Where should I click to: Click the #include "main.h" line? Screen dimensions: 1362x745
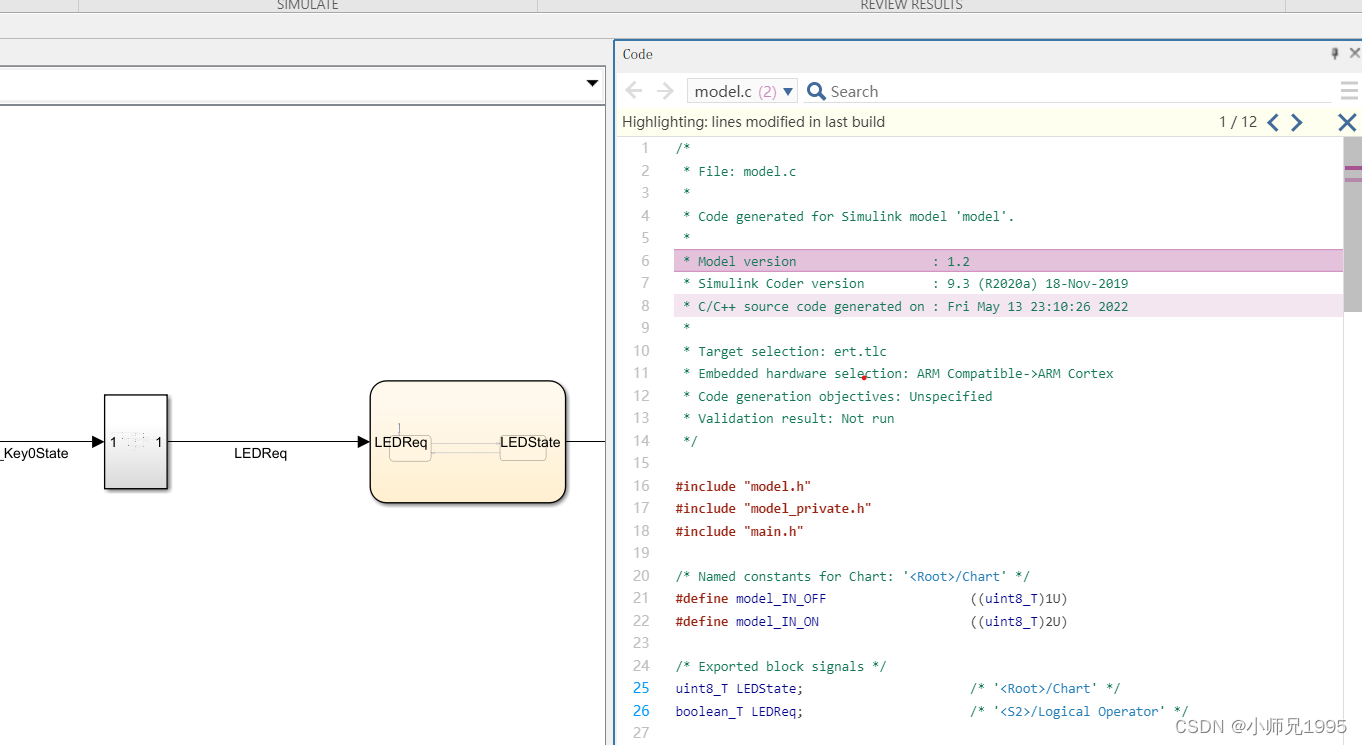pyautogui.click(x=739, y=531)
